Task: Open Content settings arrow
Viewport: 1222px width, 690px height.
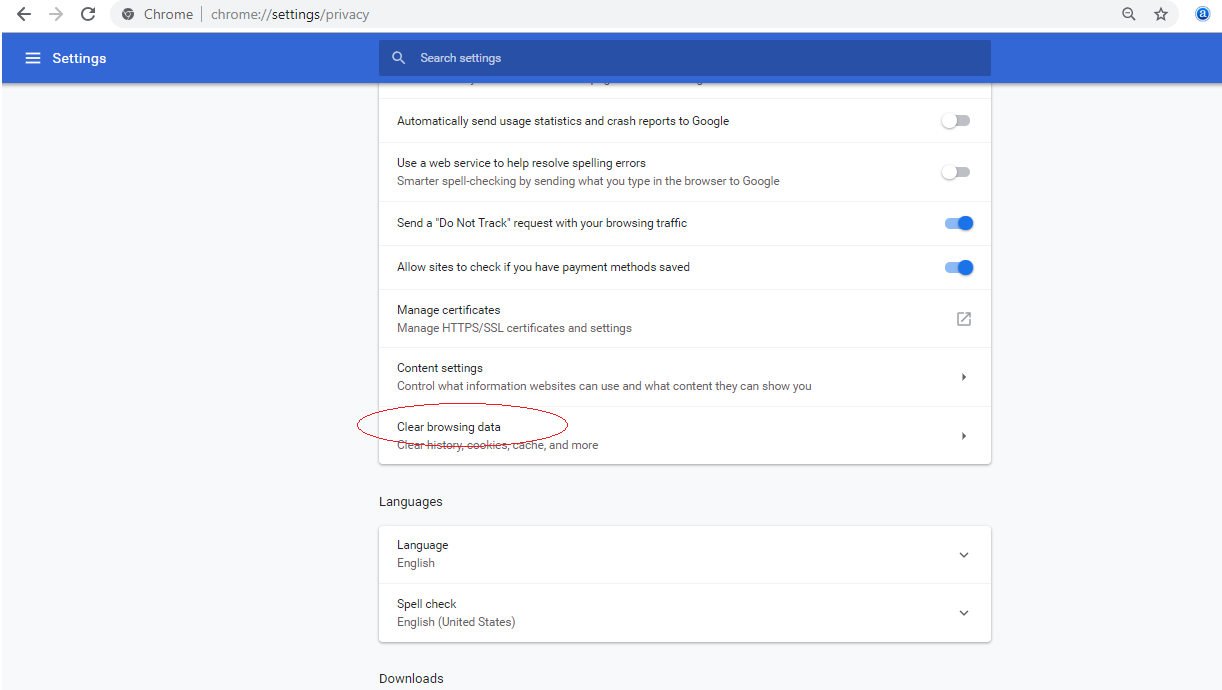Action: tap(964, 377)
